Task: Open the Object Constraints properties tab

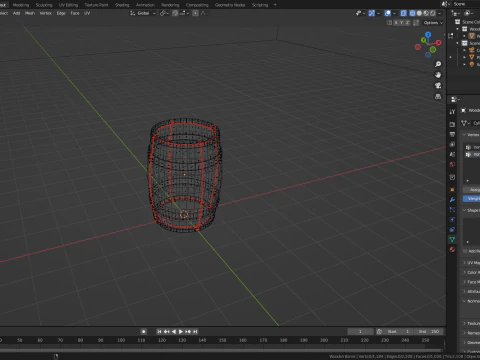Action: (452, 230)
